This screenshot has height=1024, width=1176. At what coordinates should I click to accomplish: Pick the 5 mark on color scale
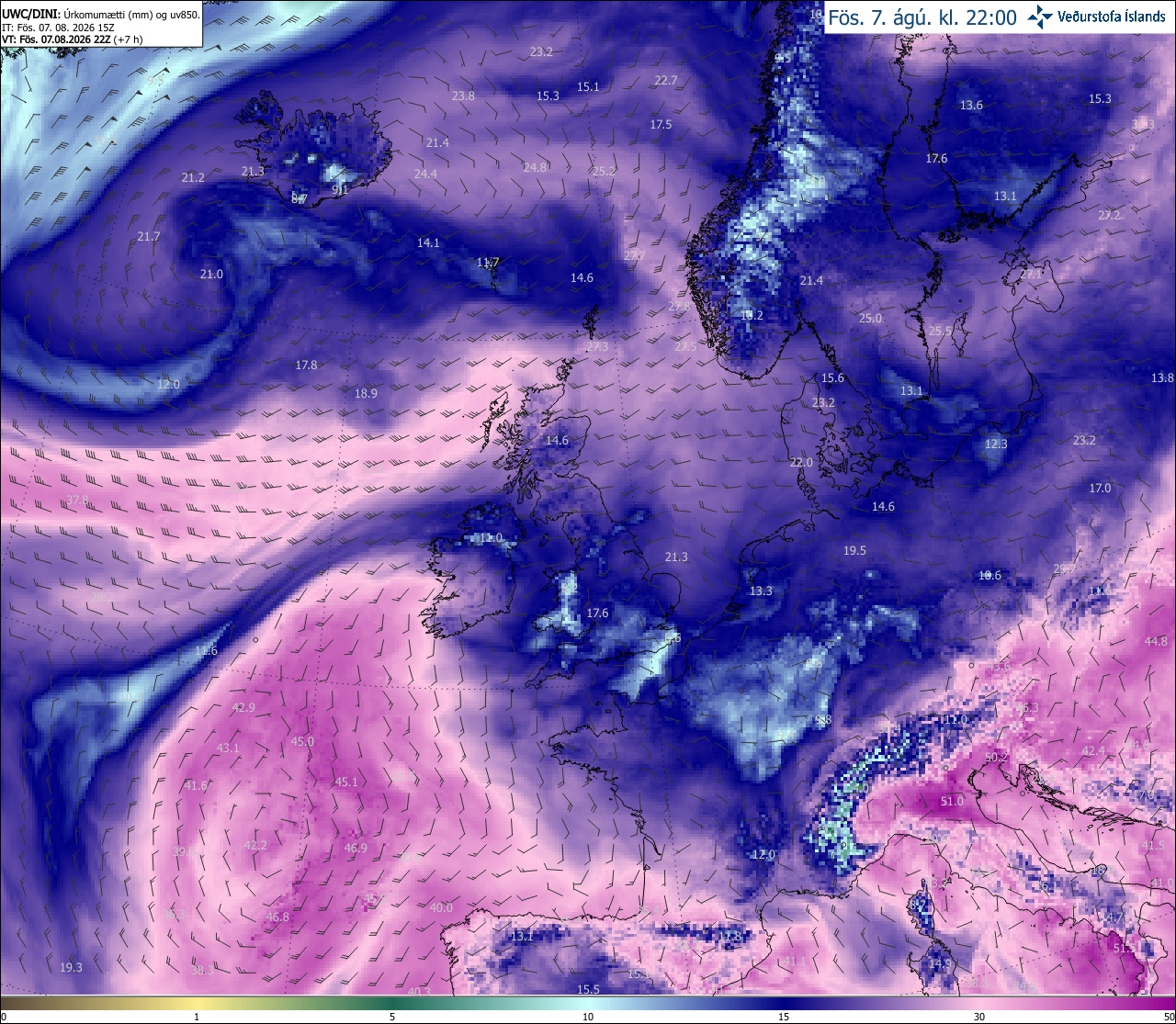pyautogui.click(x=392, y=1017)
